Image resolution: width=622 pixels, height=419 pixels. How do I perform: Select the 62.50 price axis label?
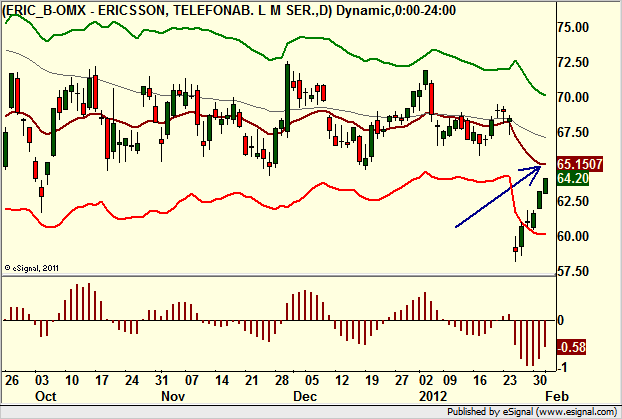573,202
